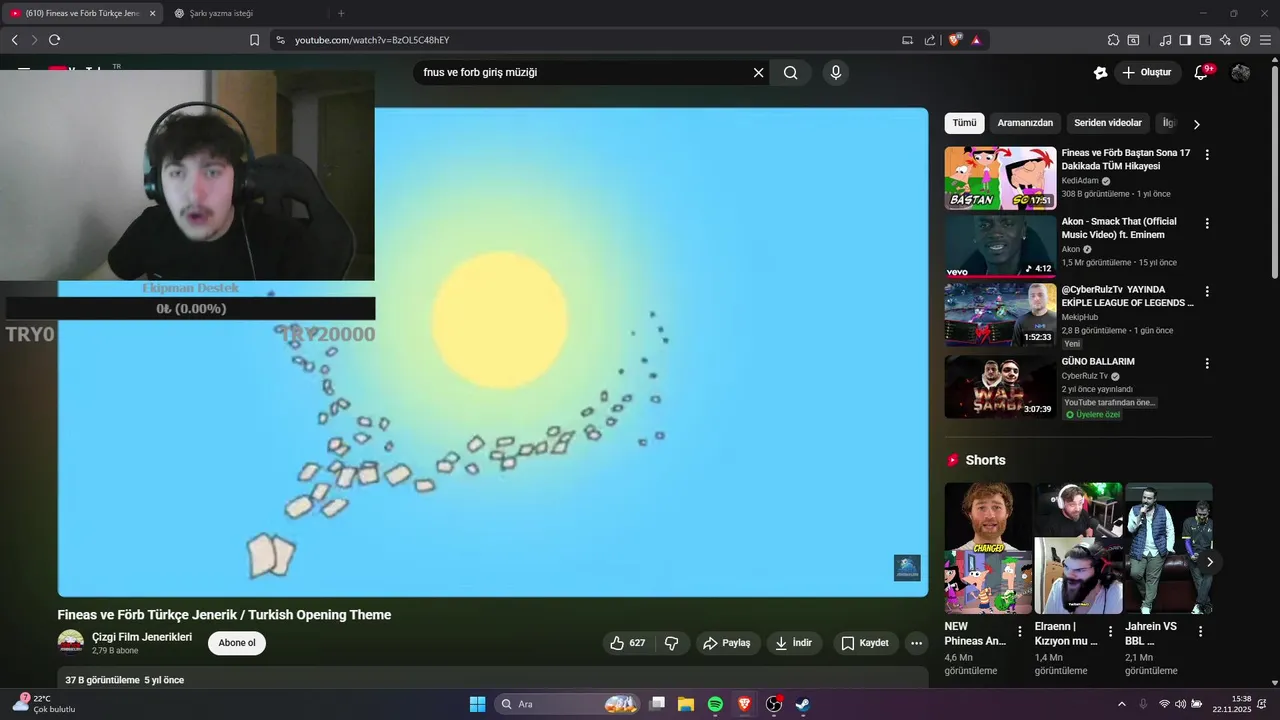Open a new browser tab
This screenshot has height=720, width=1280.
pyautogui.click(x=341, y=13)
